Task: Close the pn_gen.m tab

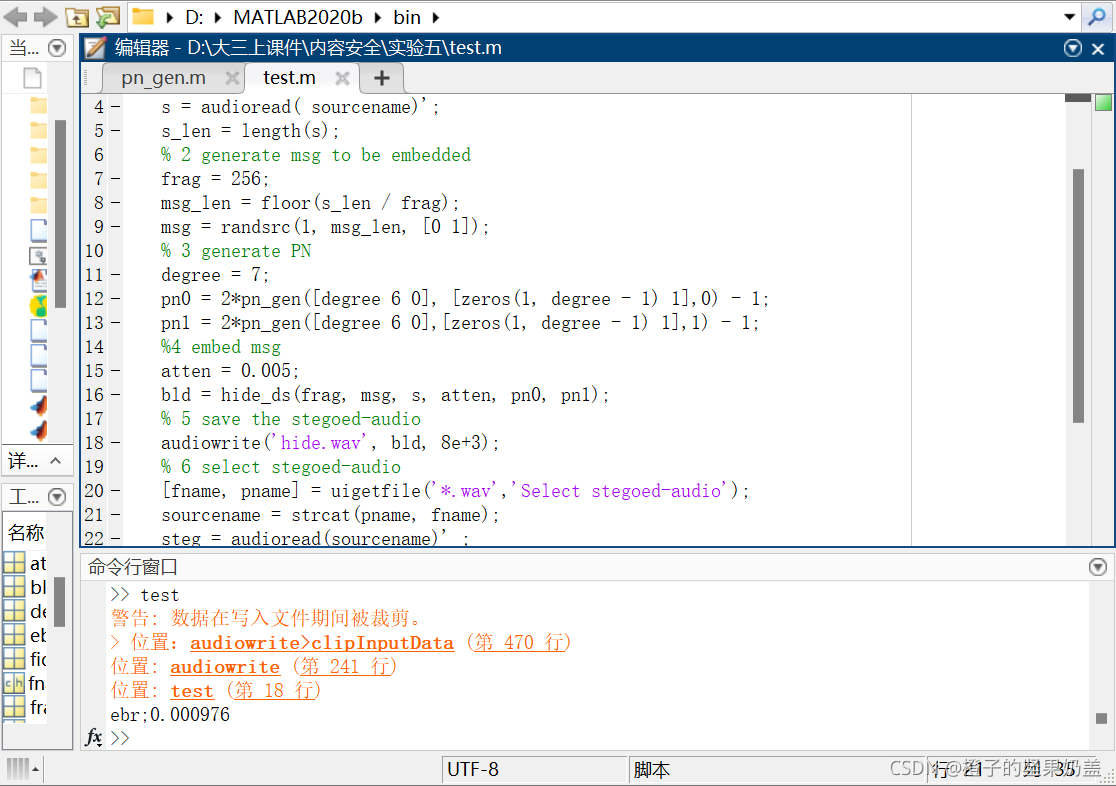Action: (x=232, y=78)
